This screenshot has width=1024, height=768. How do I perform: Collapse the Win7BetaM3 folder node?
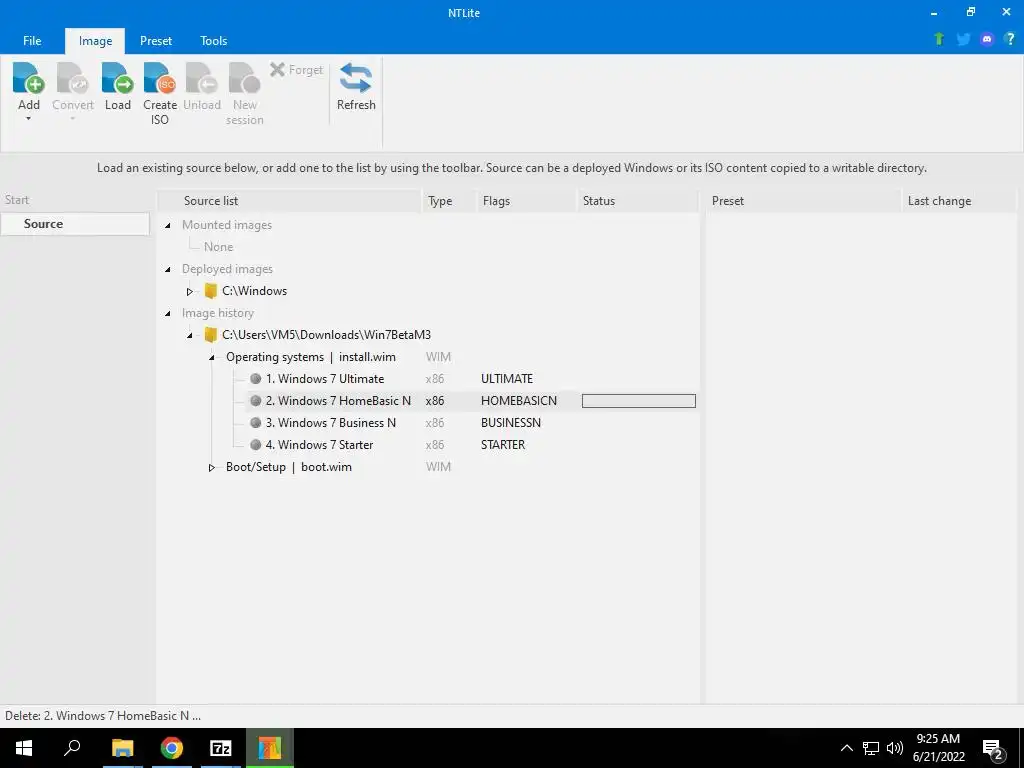point(189,335)
